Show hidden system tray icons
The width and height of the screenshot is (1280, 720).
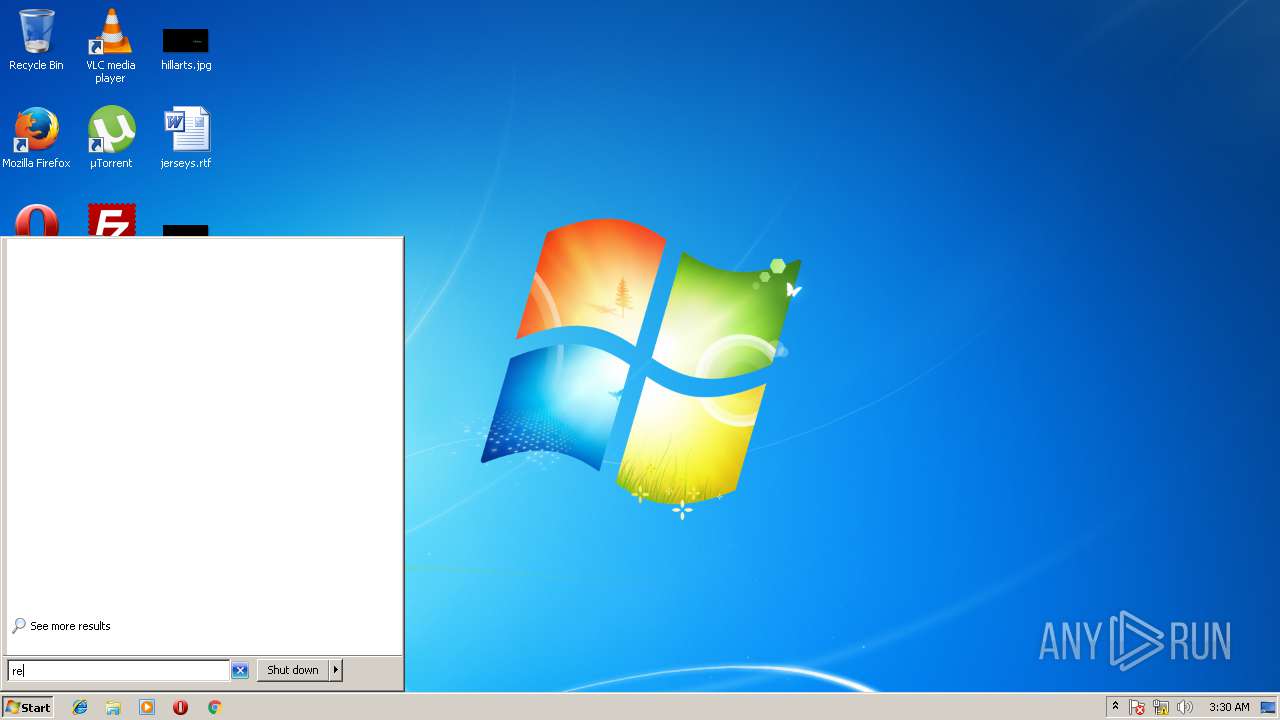point(1115,707)
